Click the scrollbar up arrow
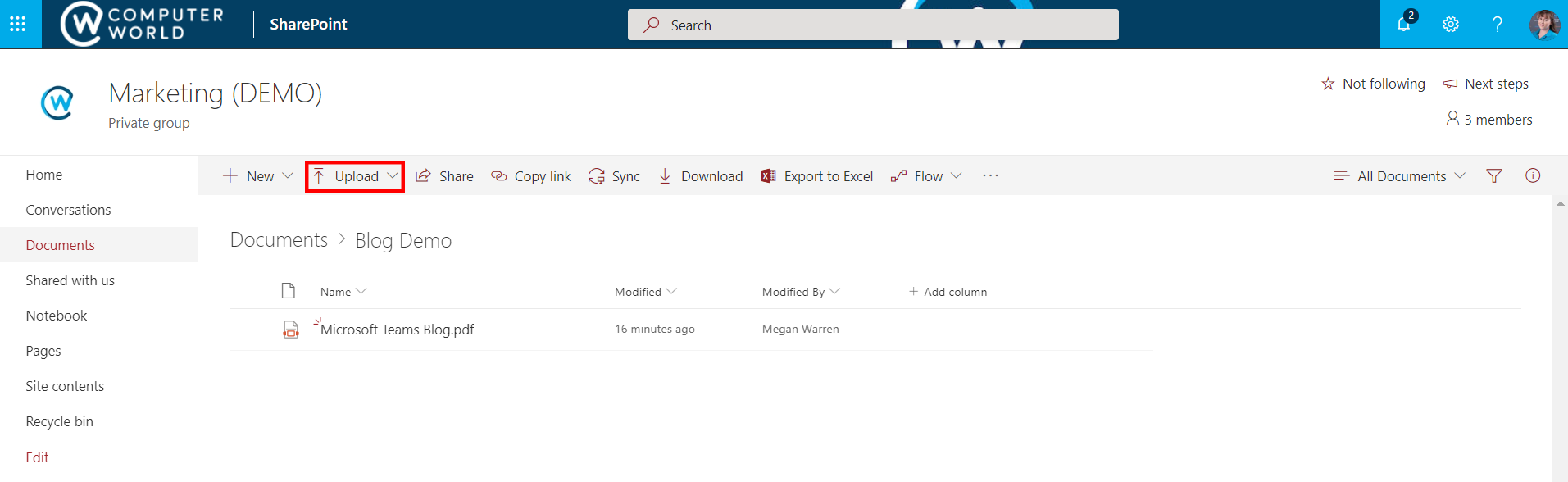The image size is (1568, 482). [1560, 203]
